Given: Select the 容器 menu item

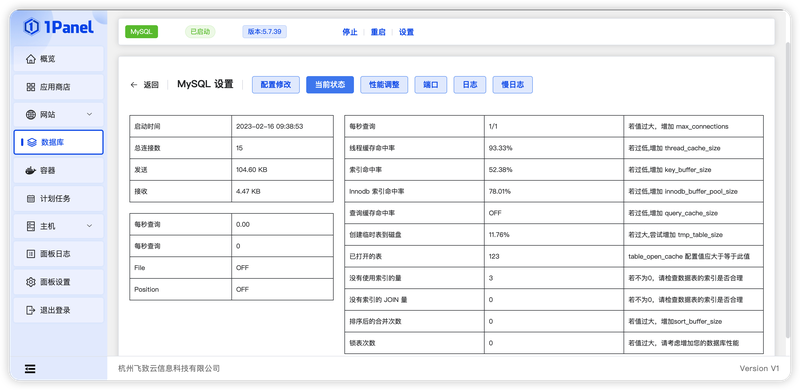Looking at the screenshot, I should click(x=59, y=170).
